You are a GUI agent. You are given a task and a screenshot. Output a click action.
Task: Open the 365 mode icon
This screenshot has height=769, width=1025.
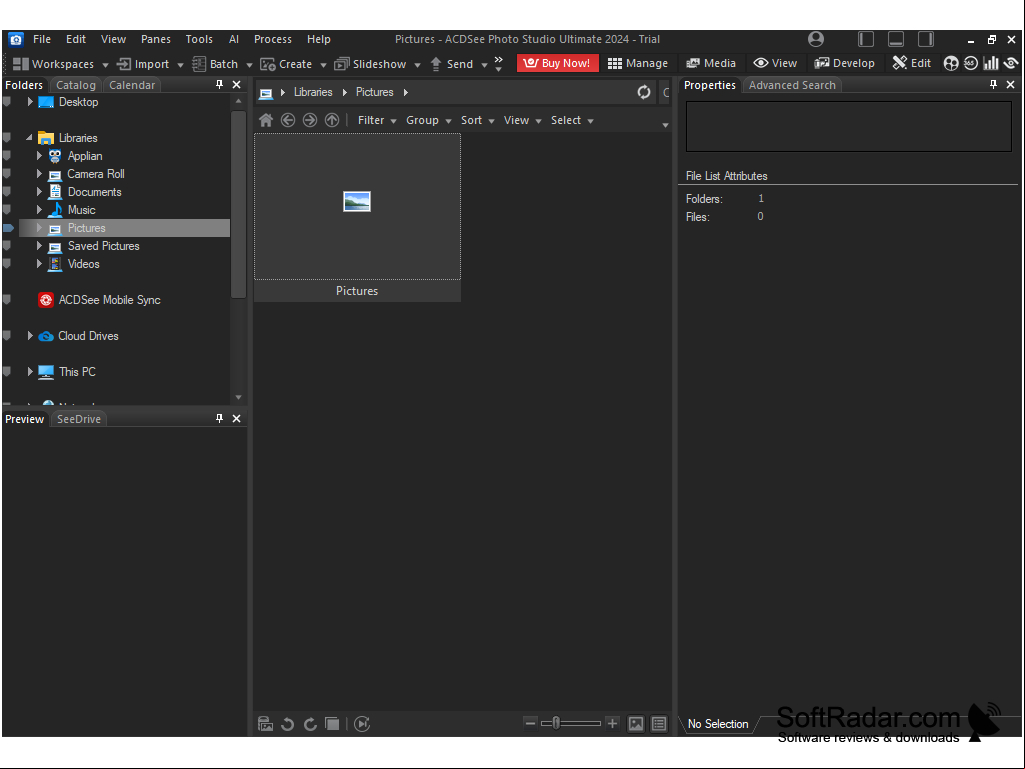click(971, 63)
